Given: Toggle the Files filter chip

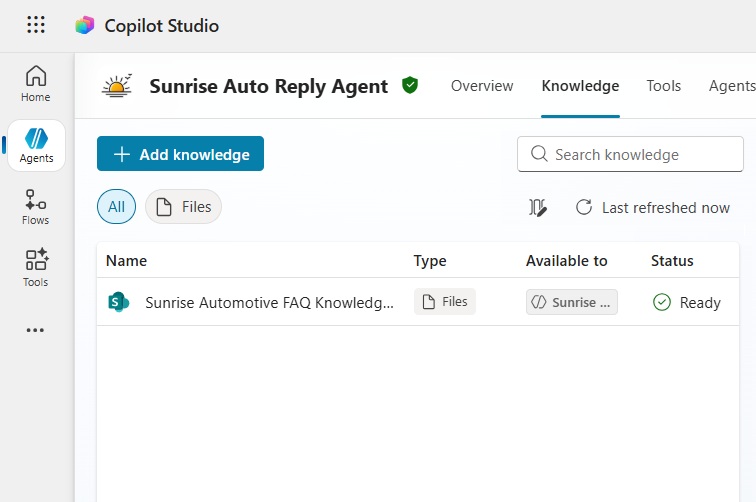Looking at the screenshot, I should (183, 207).
